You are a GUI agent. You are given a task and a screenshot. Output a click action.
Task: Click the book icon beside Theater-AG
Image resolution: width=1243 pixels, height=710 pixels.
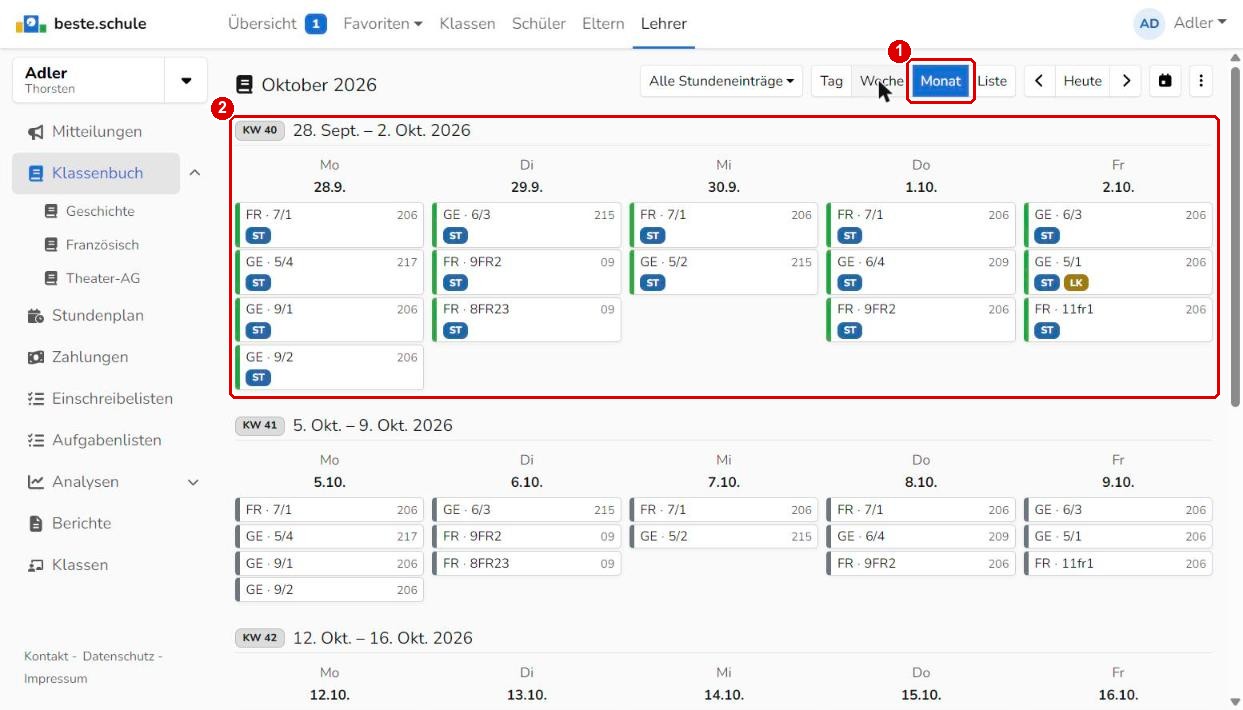(52, 278)
